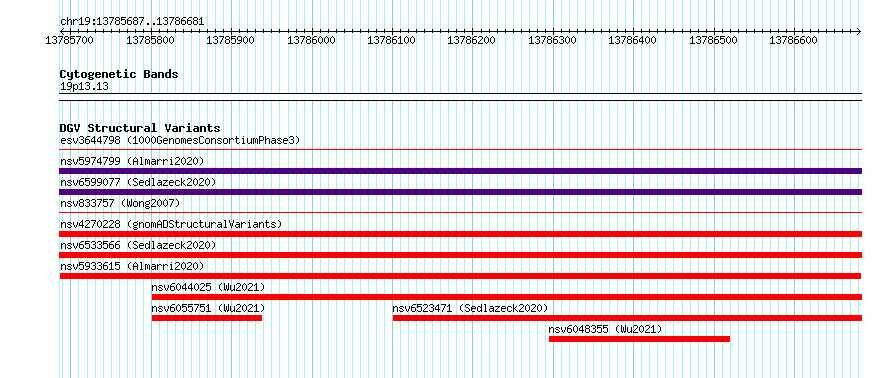Open the nsv6044025 (Wu2021) label
Viewport: 890px width, 378px height.
tap(208, 287)
